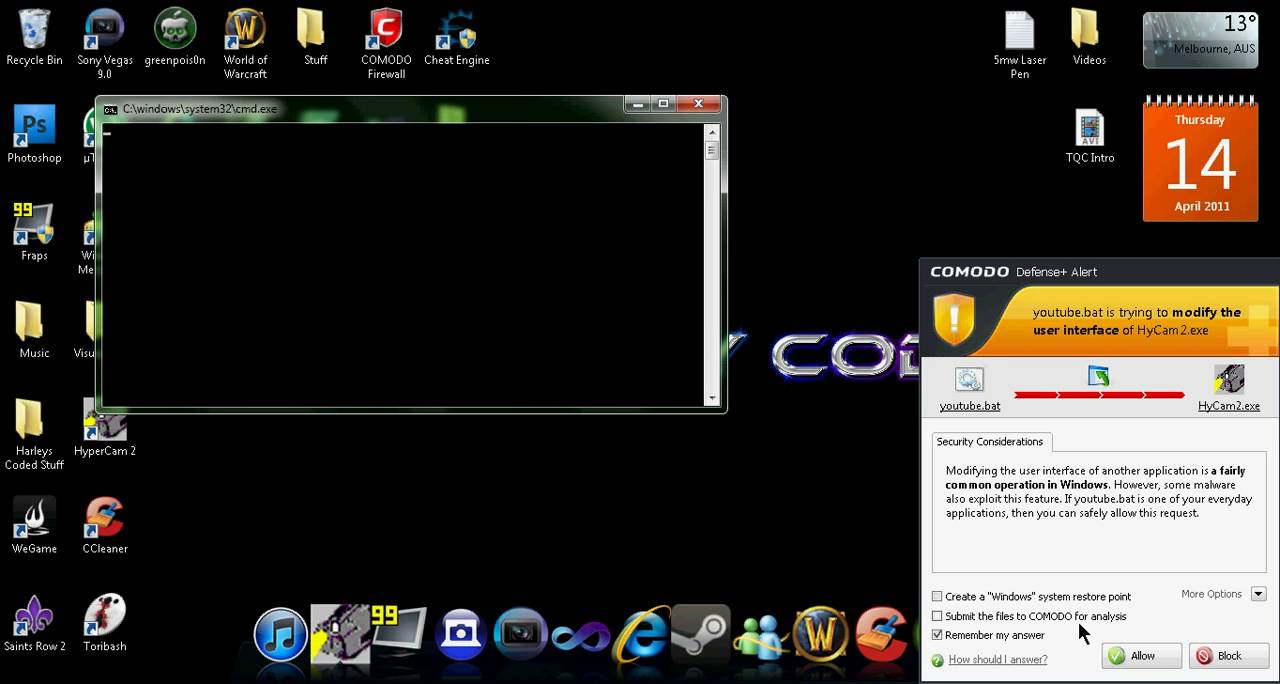Click the HyCam2.exe icon in COMODO alert

[1229, 380]
